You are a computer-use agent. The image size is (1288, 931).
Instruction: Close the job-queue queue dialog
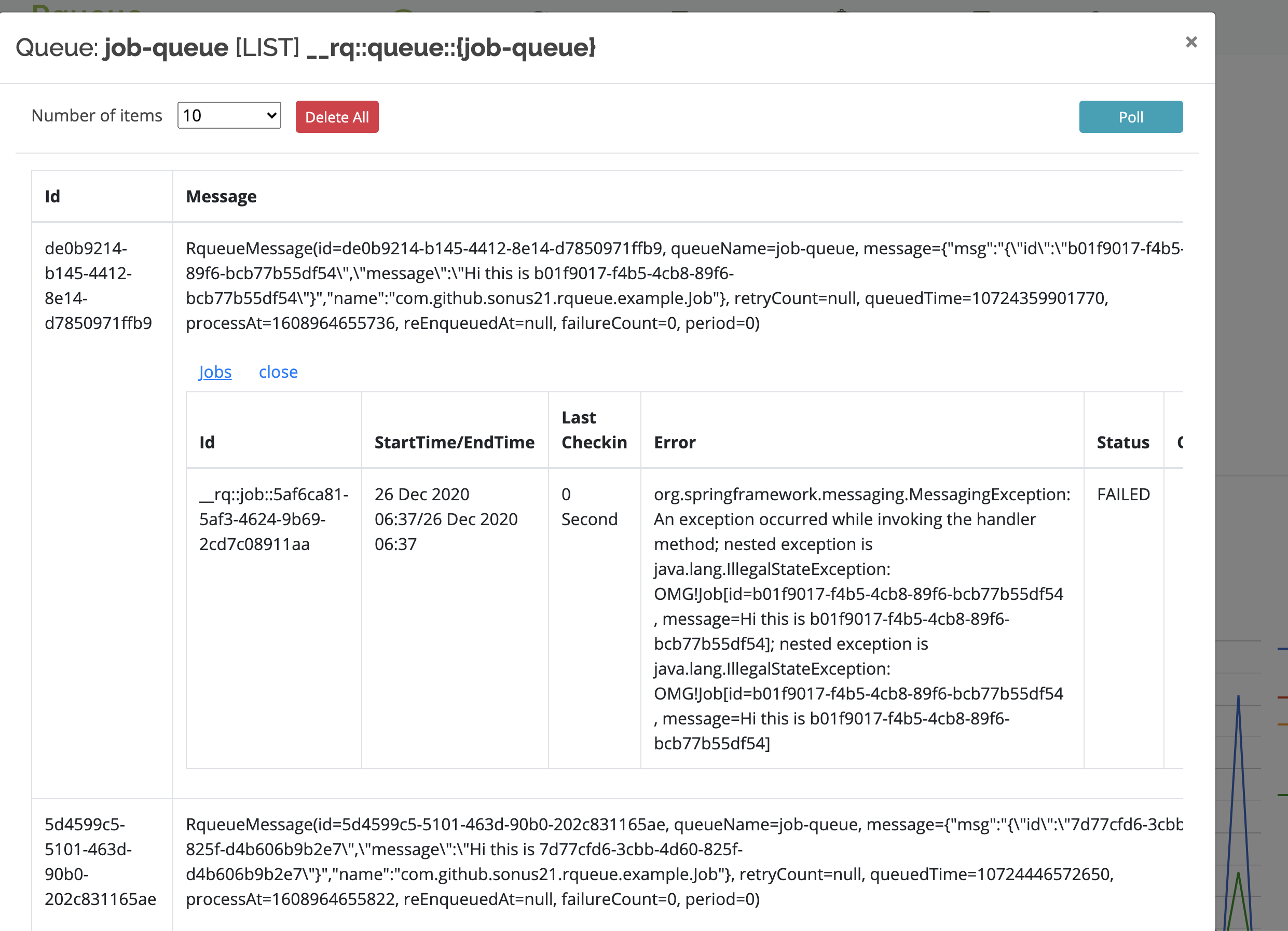coord(1191,42)
